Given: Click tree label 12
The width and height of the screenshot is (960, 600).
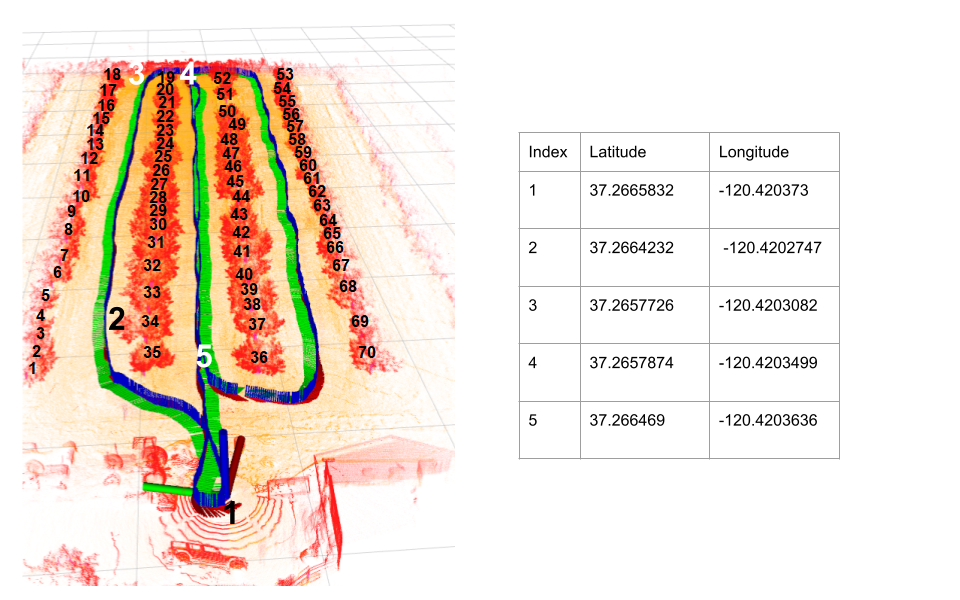Looking at the screenshot, I should 89,159.
